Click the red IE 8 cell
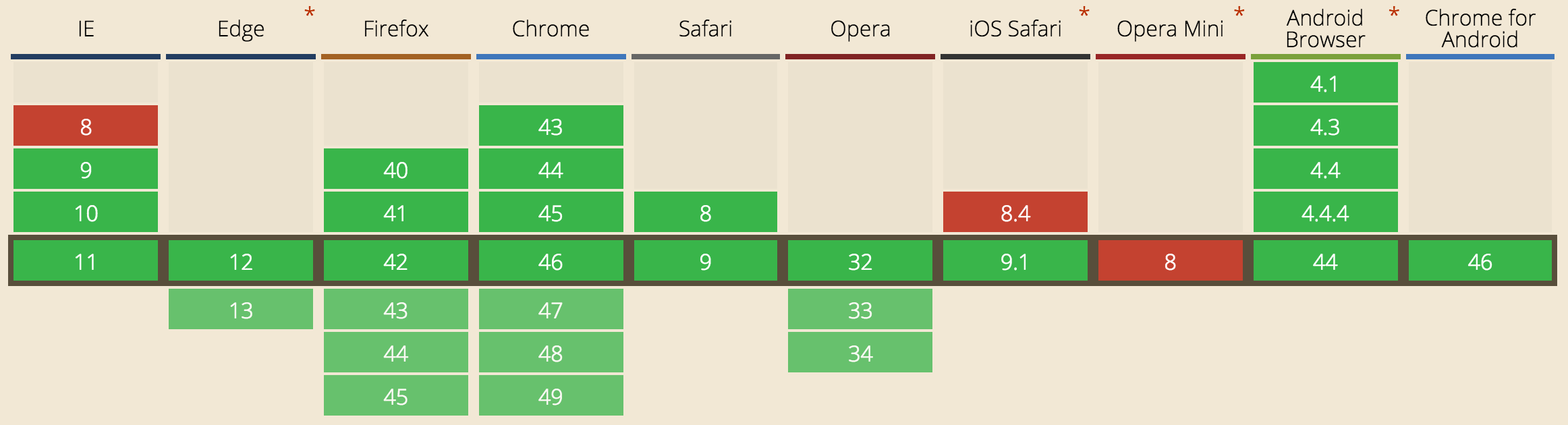The image size is (1568, 425). click(86, 125)
